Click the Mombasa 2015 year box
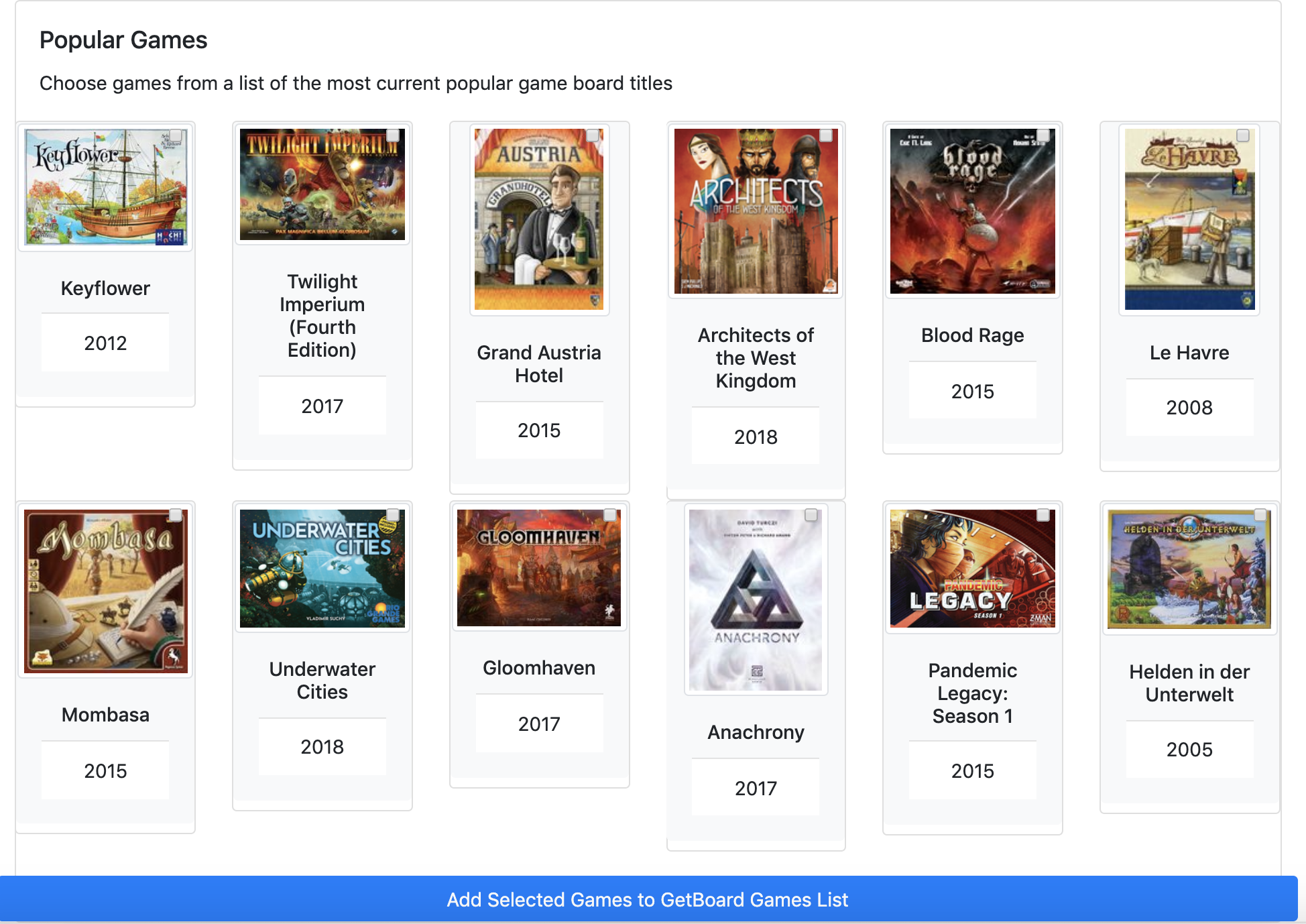 click(x=105, y=770)
